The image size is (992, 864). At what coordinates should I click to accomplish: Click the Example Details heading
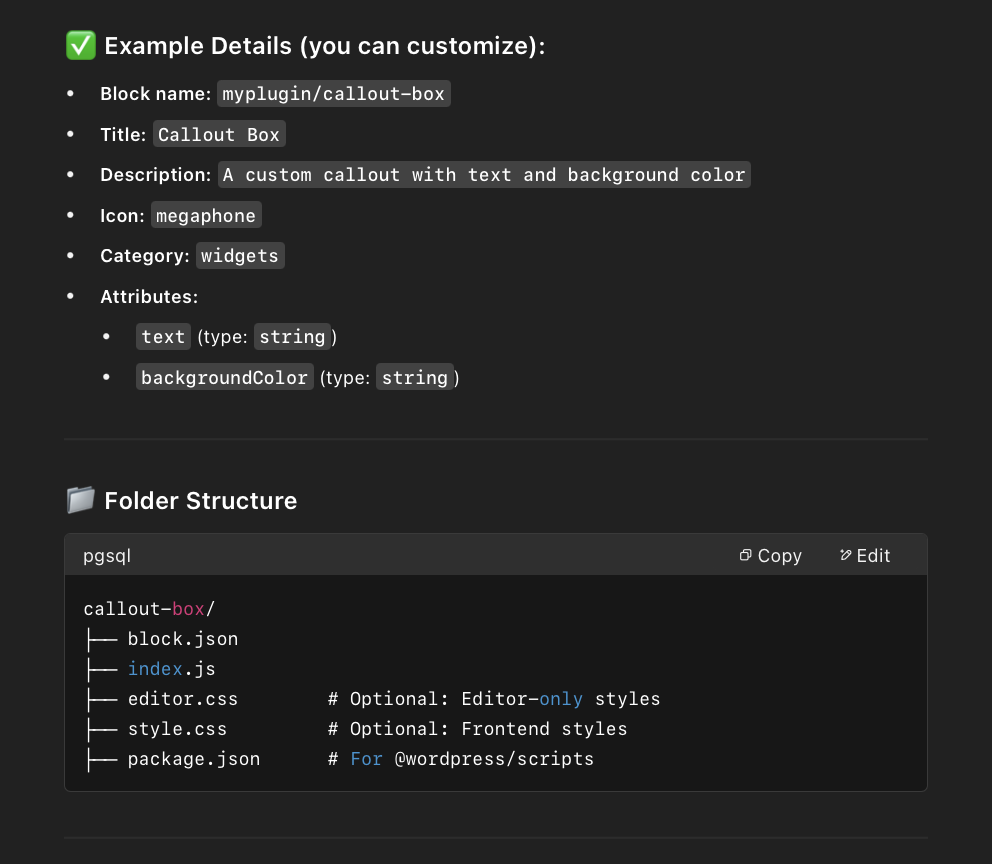(325, 46)
